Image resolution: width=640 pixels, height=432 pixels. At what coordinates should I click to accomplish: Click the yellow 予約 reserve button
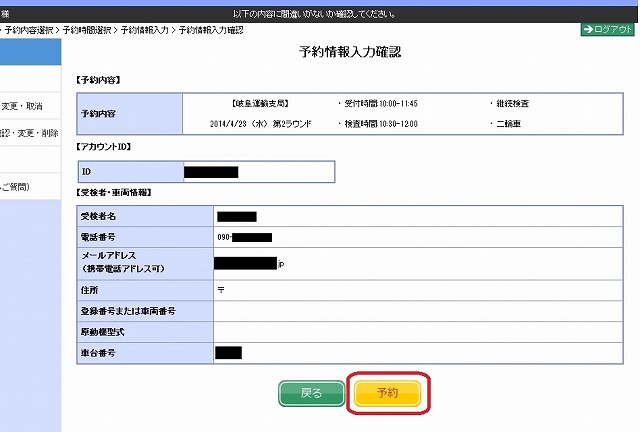pyautogui.click(x=387, y=393)
